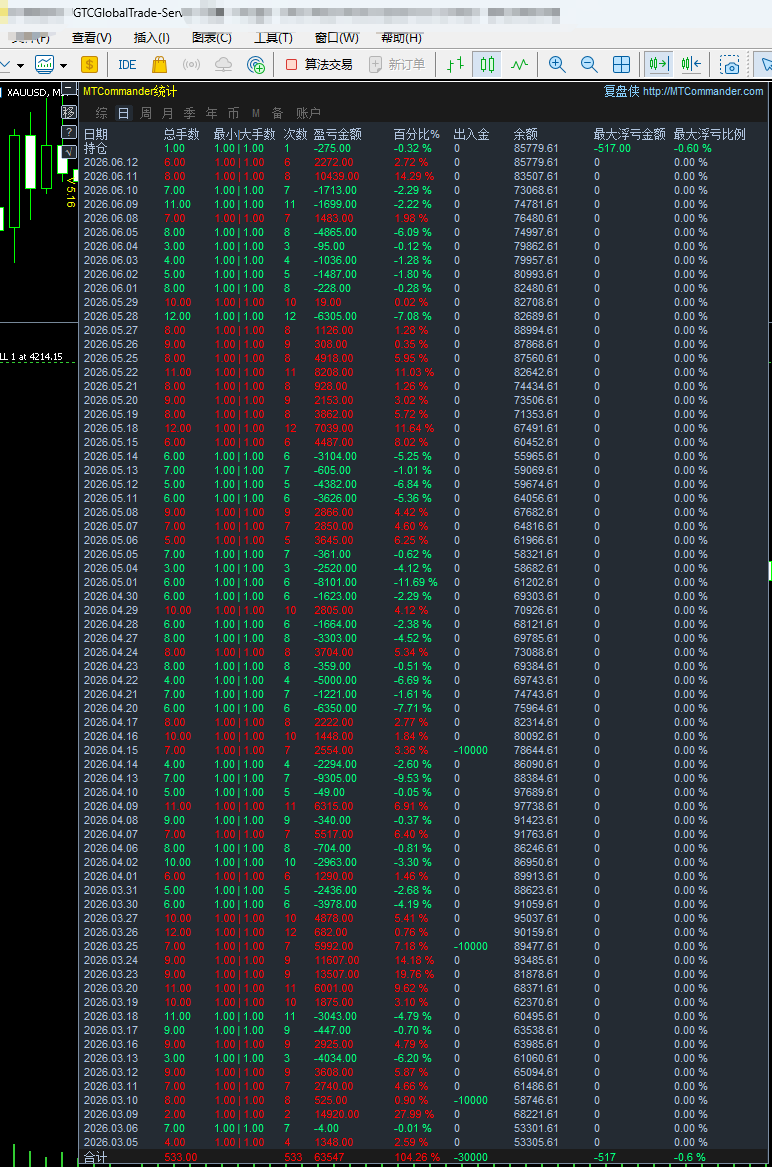Open the 工具(T) menu
Viewport: 772px width, 1167px height.
coord(273,38)
